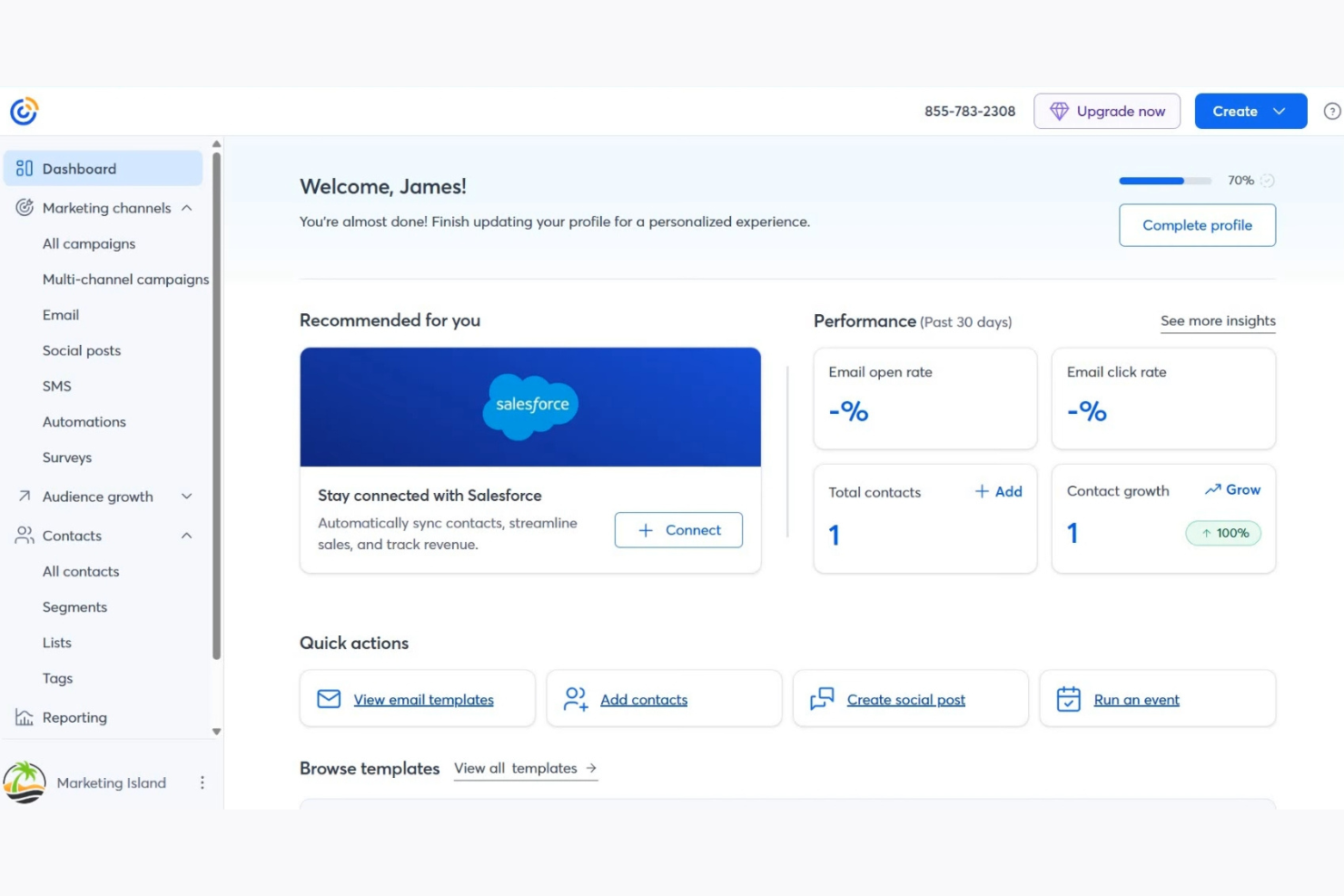Open Tags in sidebar
The height and width of the screenshot is (896, 1344).
[57, 678]
